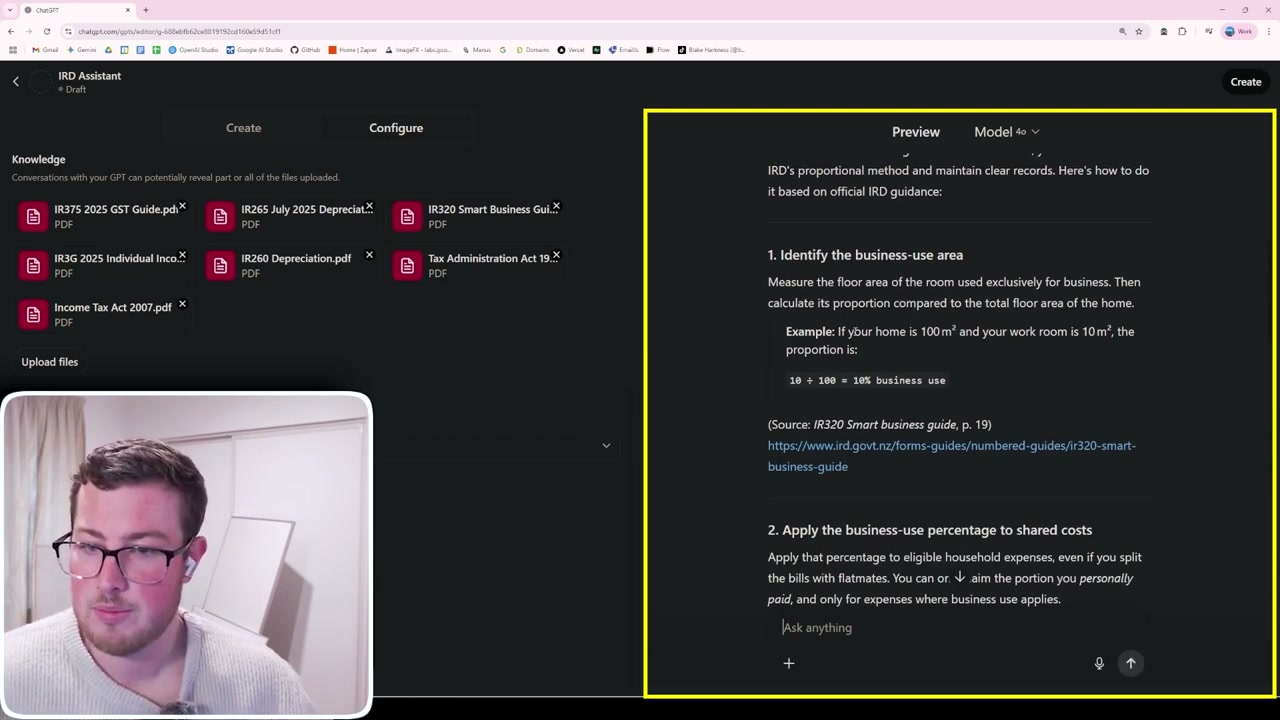Remove Tax Administration Act file
This screenshot has width=1280, height=720.
click(556, 255)
